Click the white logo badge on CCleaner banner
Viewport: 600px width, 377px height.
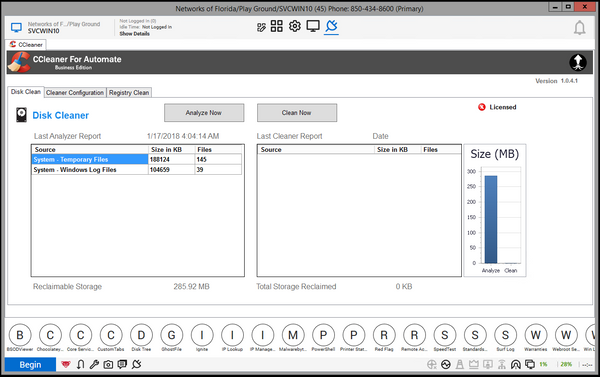[578, 62]
